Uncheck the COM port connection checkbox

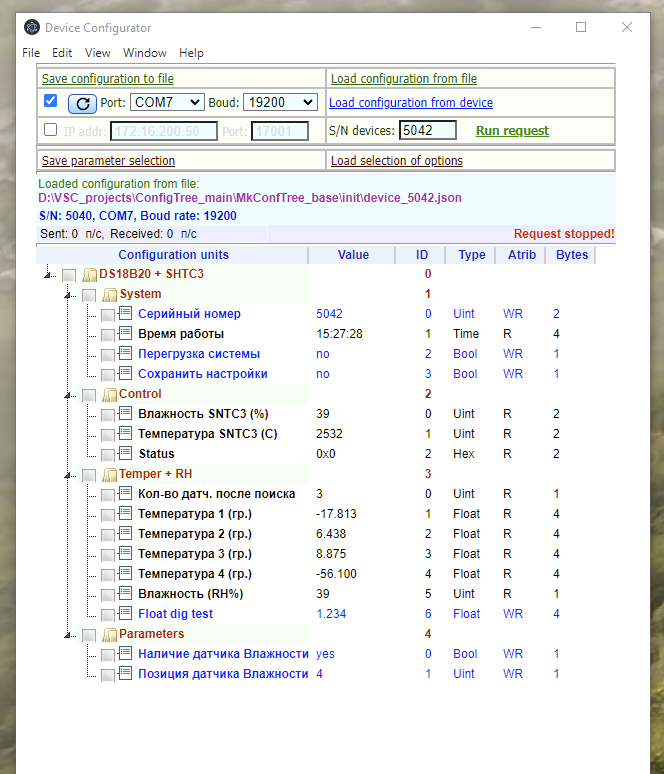pos(50,101)
